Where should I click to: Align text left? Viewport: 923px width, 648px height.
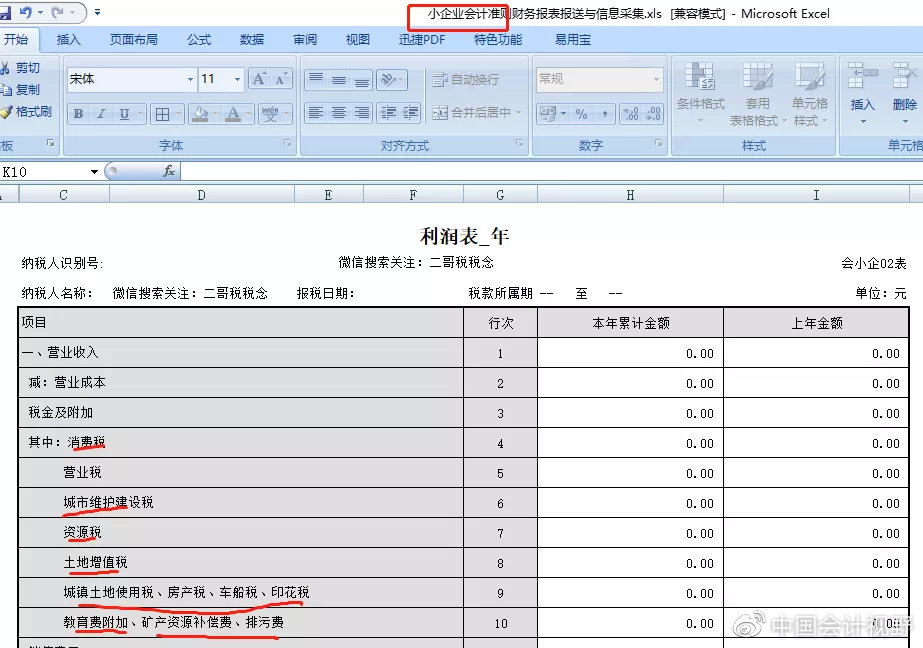(316, 112)
